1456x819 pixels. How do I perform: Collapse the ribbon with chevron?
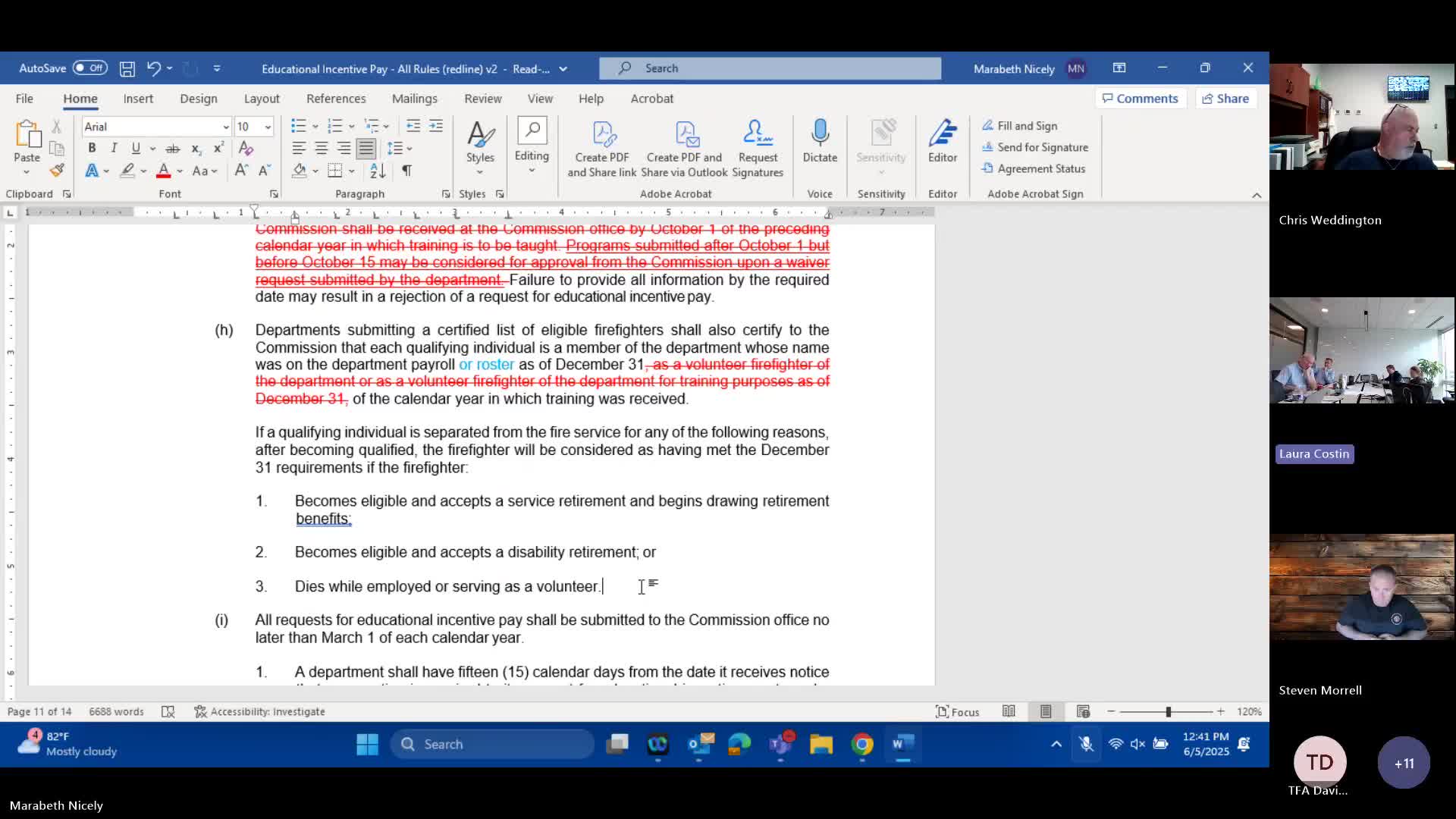[x=1257, y=195]
